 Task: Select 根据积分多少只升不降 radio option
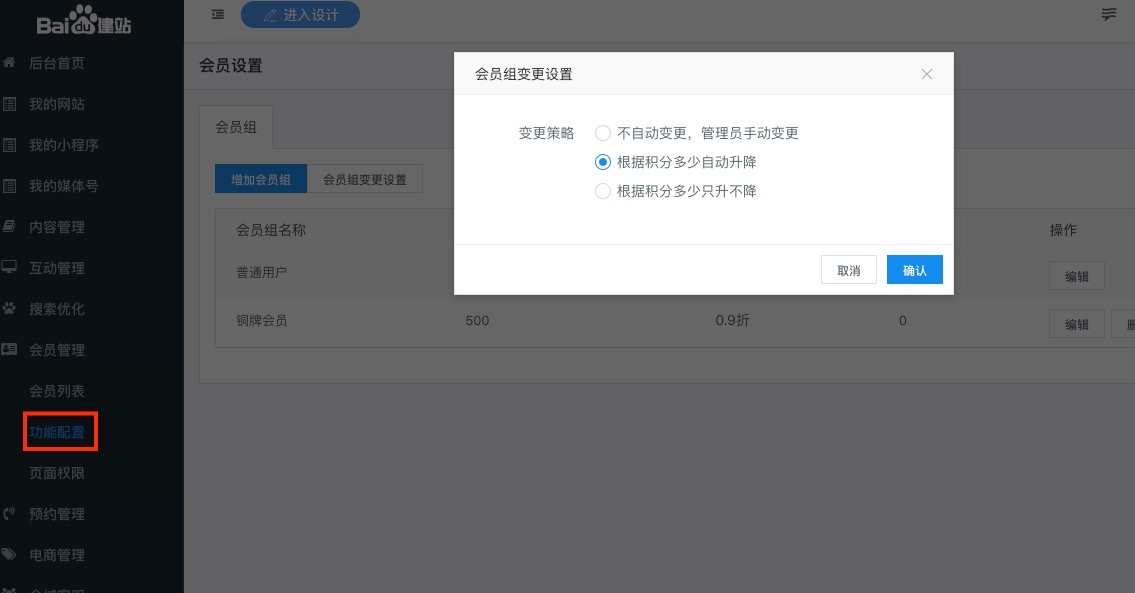(x=603, y=191)
